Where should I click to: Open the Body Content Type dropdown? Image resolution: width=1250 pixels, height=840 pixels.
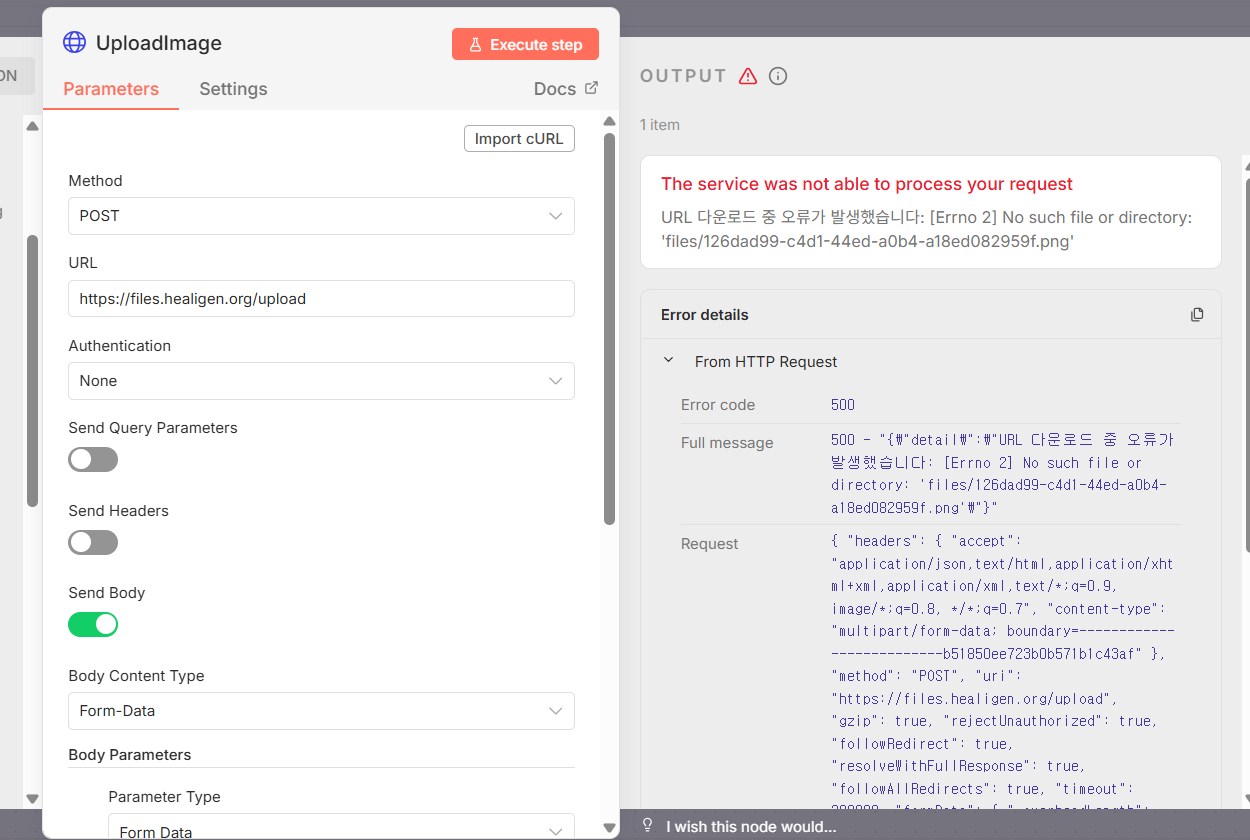point(321,711)
